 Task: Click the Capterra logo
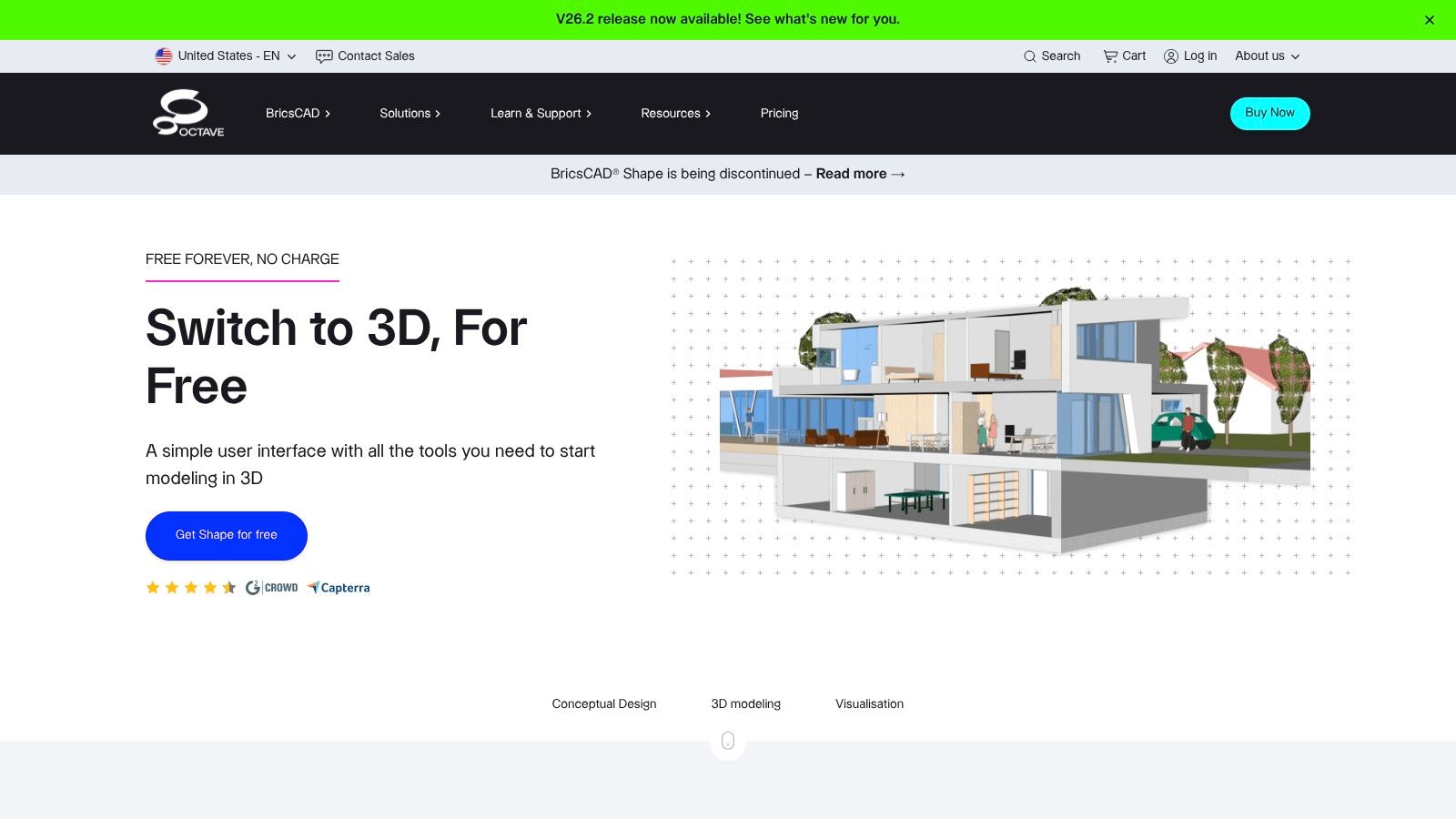point(339,588)
